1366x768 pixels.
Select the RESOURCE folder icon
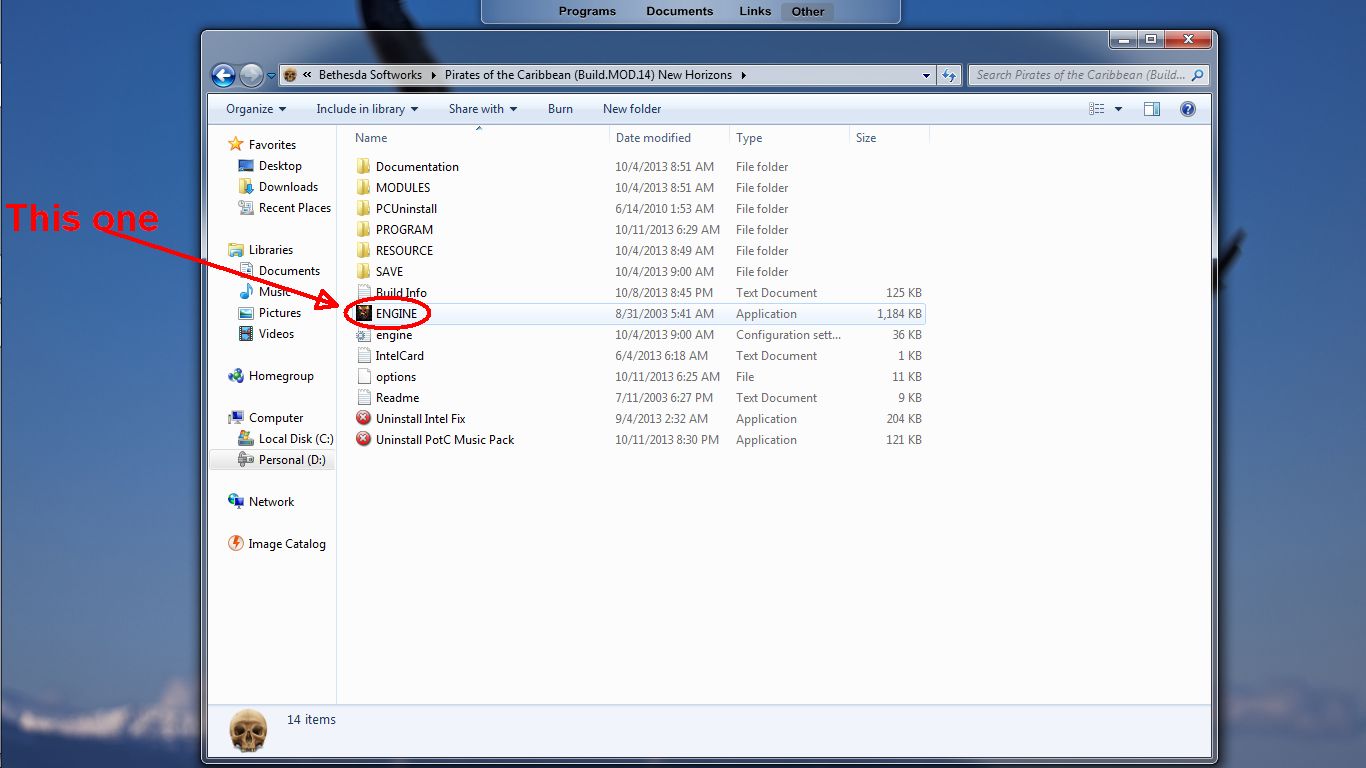364,250
